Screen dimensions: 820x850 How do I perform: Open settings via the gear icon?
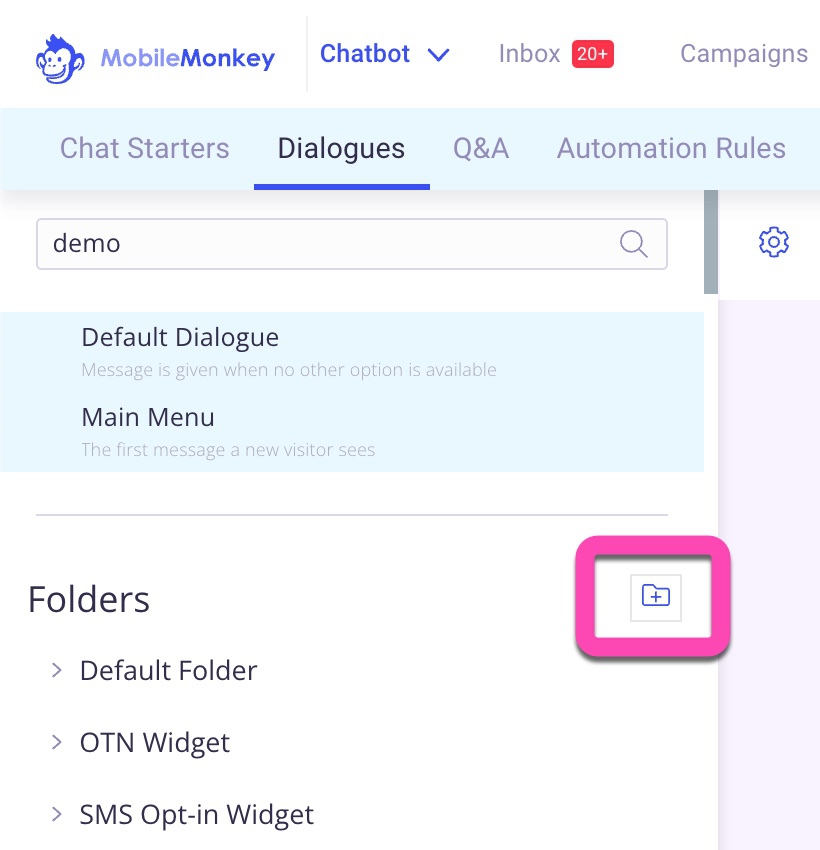773,242
